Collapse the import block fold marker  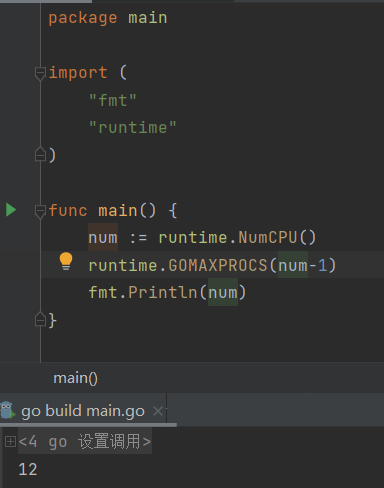pos(40,73)
